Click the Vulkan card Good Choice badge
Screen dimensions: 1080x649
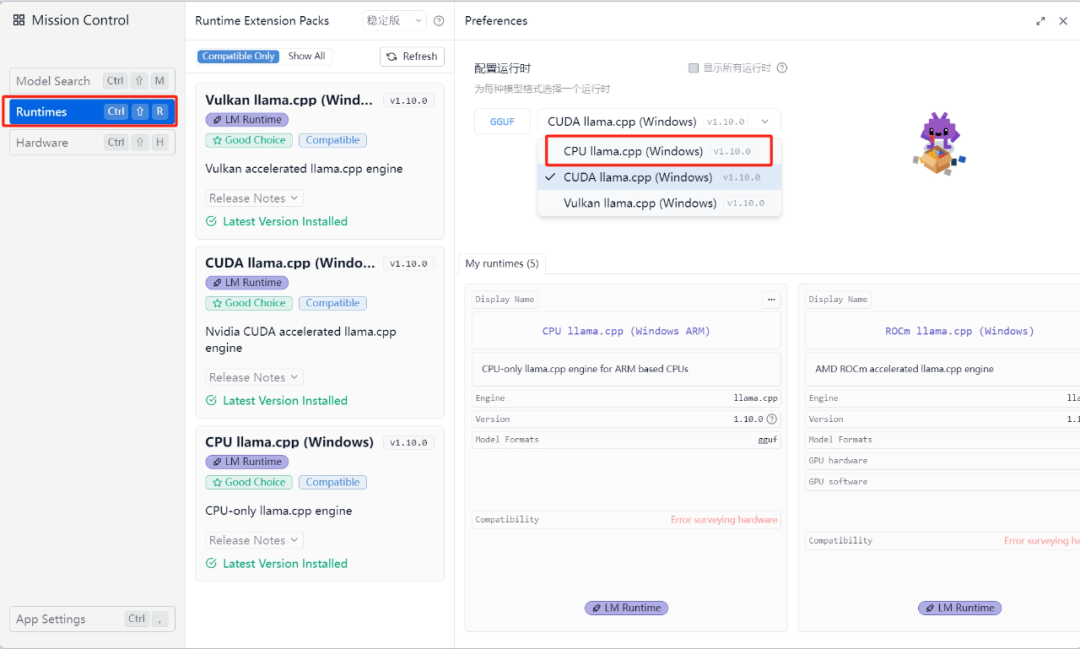point(249,140)
